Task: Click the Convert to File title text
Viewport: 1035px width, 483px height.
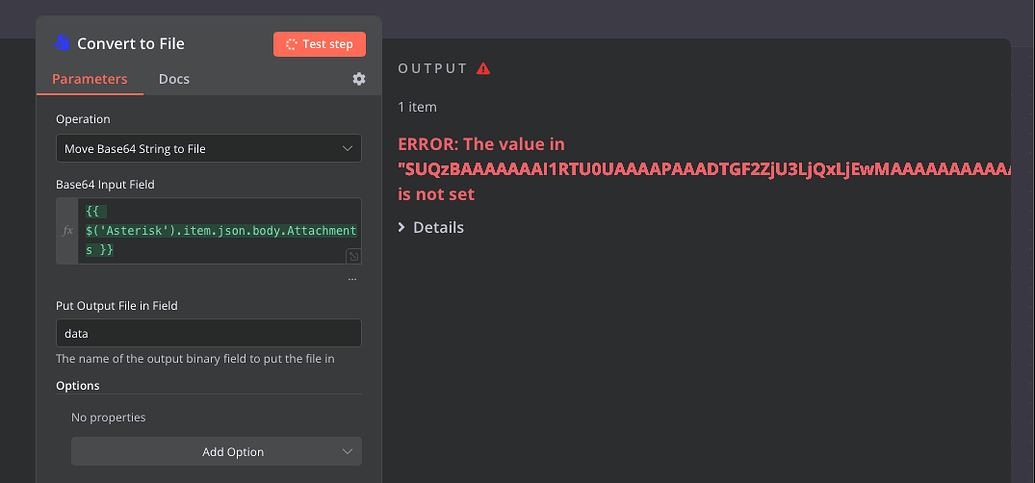Action: click(131, 44)
